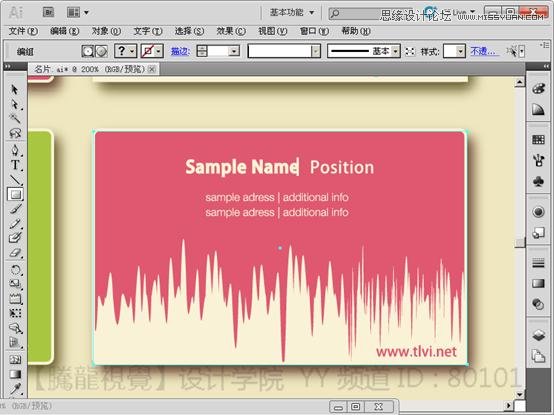Viewport: 554px width, 415px height.
Task: Open the brush definition dropdown
Action: [x=316, y=52]
